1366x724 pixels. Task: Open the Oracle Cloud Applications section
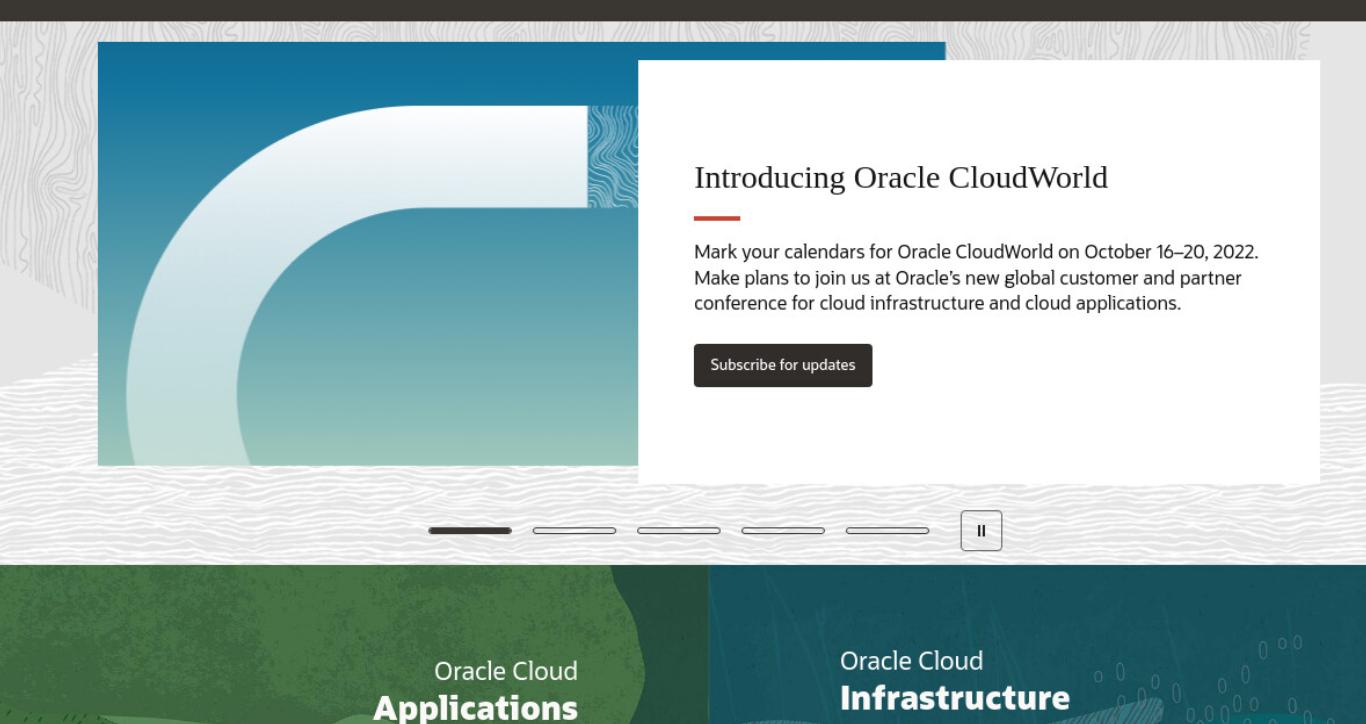pos(475,689)
